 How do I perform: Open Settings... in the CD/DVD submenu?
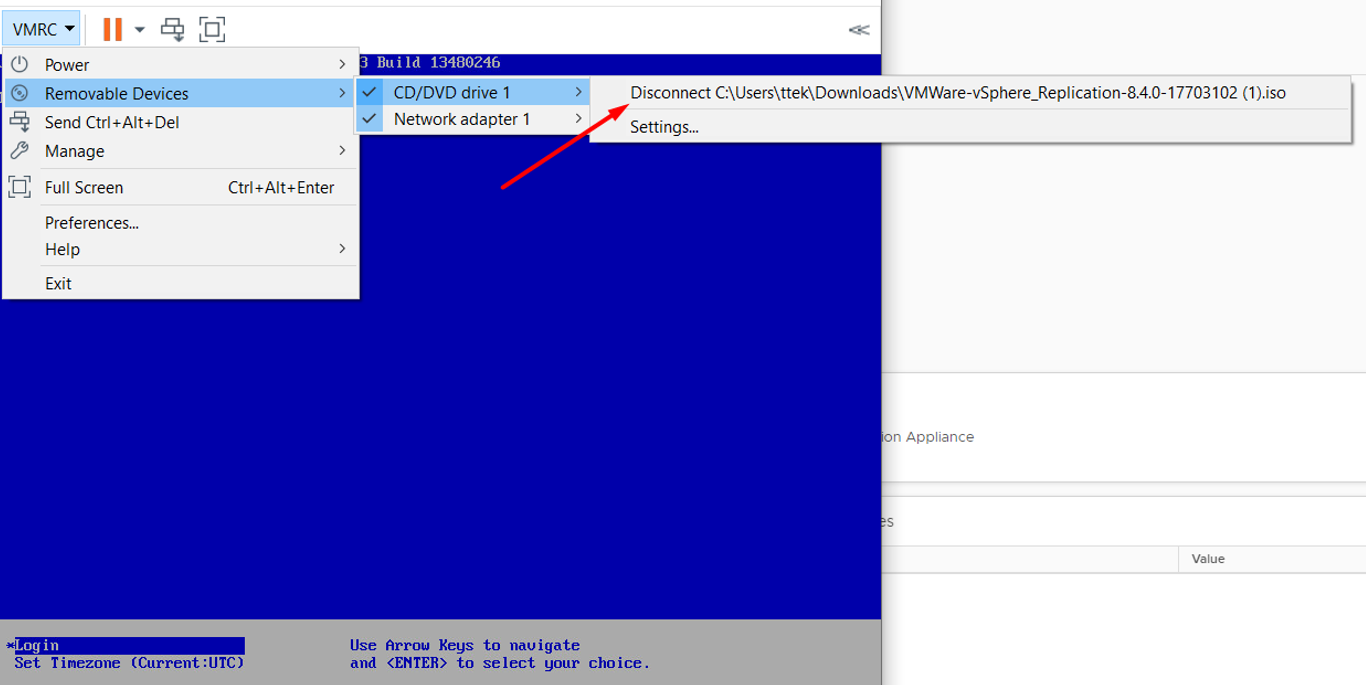click(664, 127)
